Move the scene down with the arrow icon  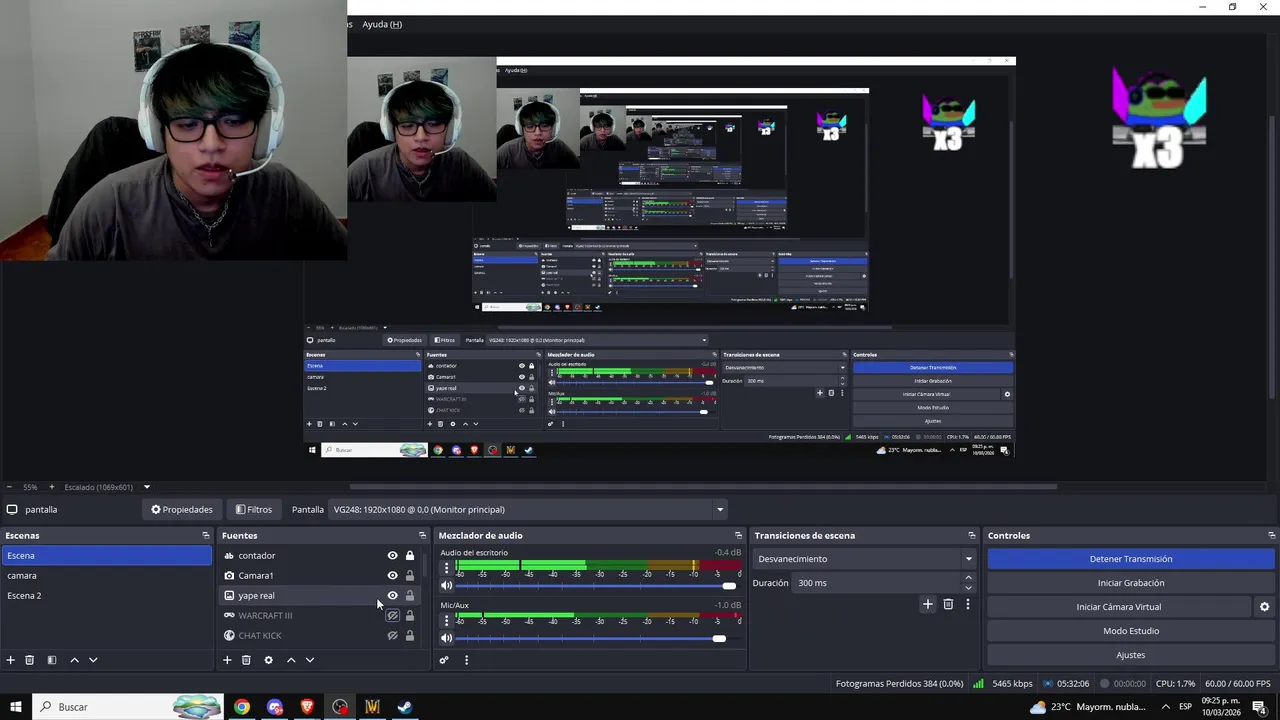[x=93, y=660]
